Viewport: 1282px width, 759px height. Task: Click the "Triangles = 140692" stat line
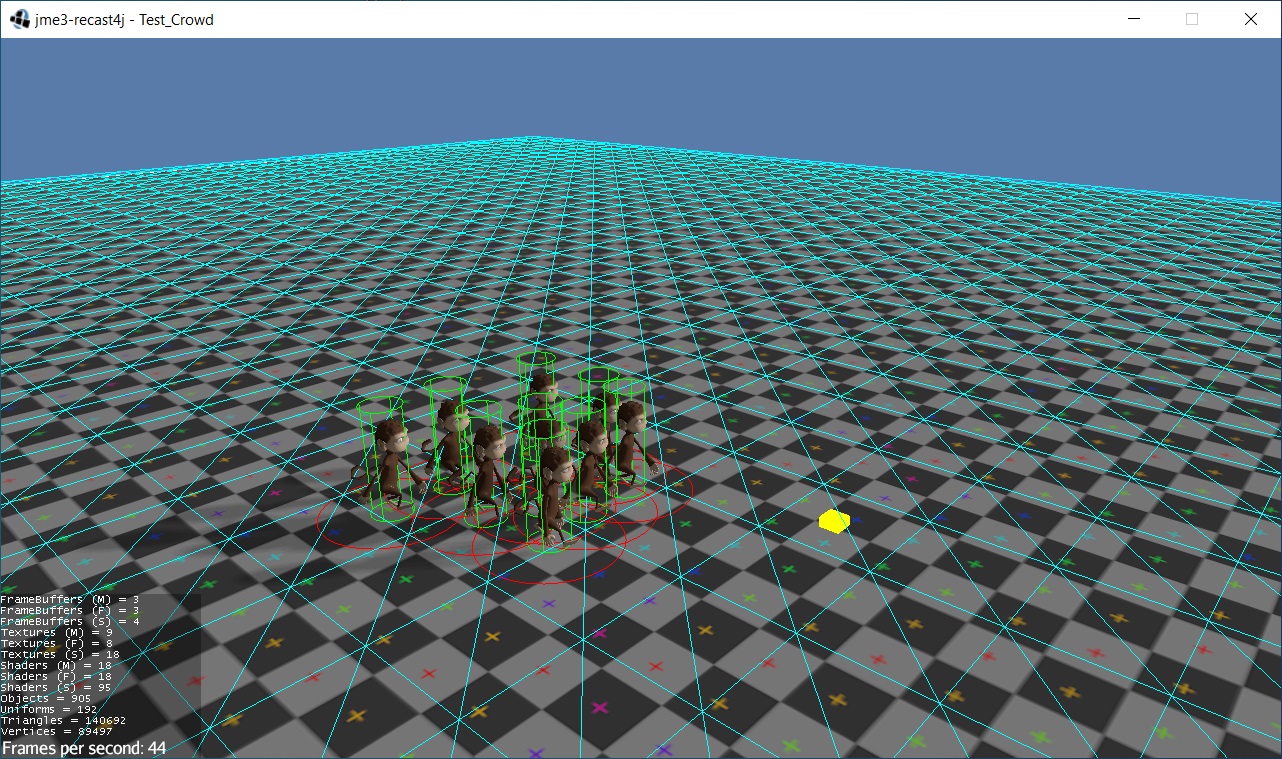(x=63, y=721)
